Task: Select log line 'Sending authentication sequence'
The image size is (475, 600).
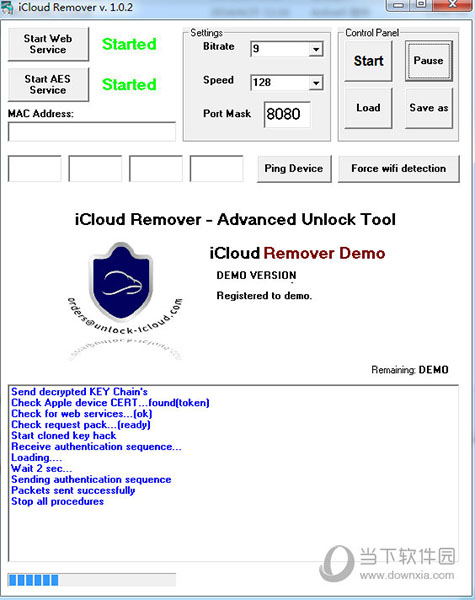Action: (x=91, y=480)
